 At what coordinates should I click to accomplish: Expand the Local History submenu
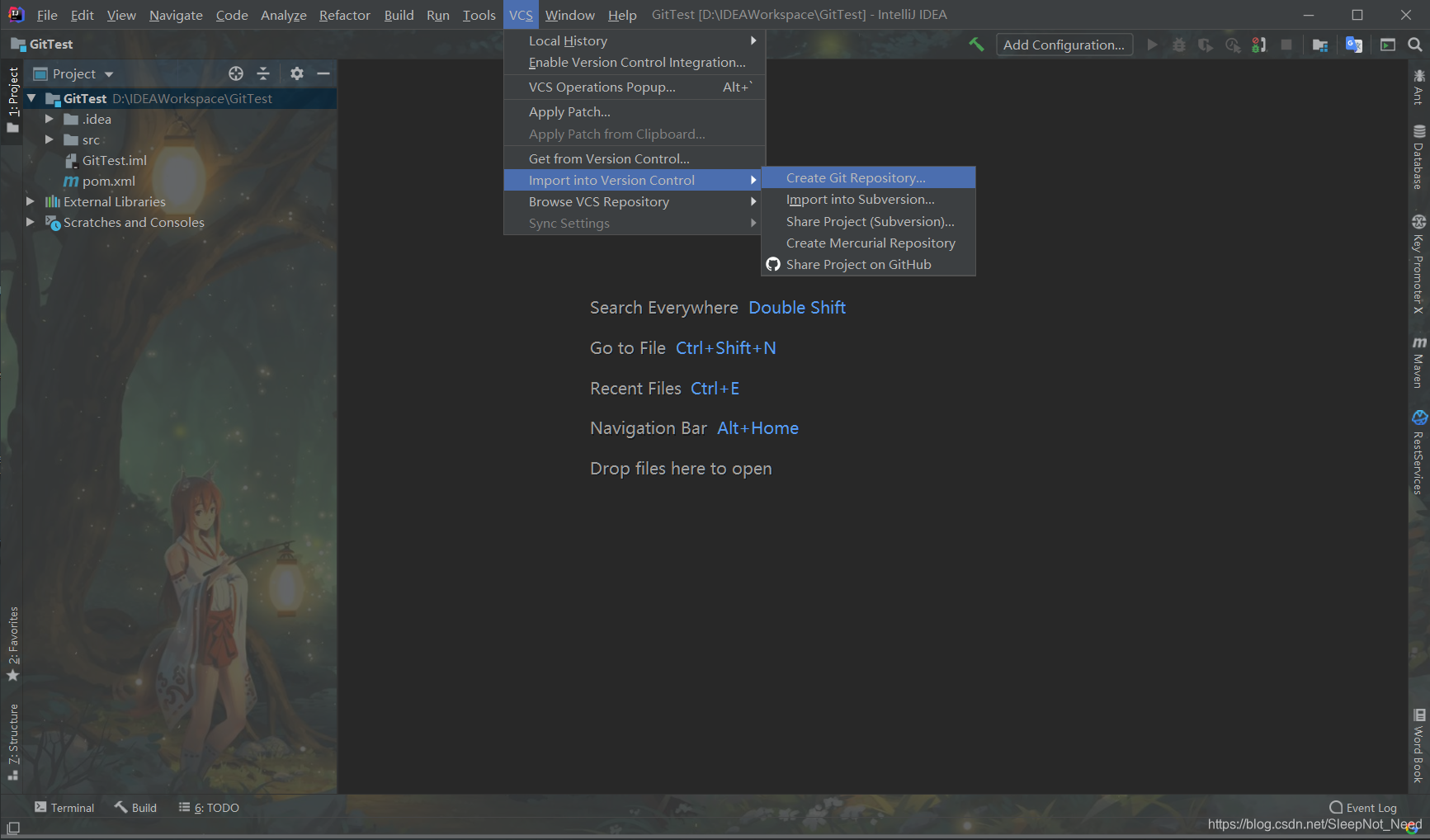[x=635, y=40]
